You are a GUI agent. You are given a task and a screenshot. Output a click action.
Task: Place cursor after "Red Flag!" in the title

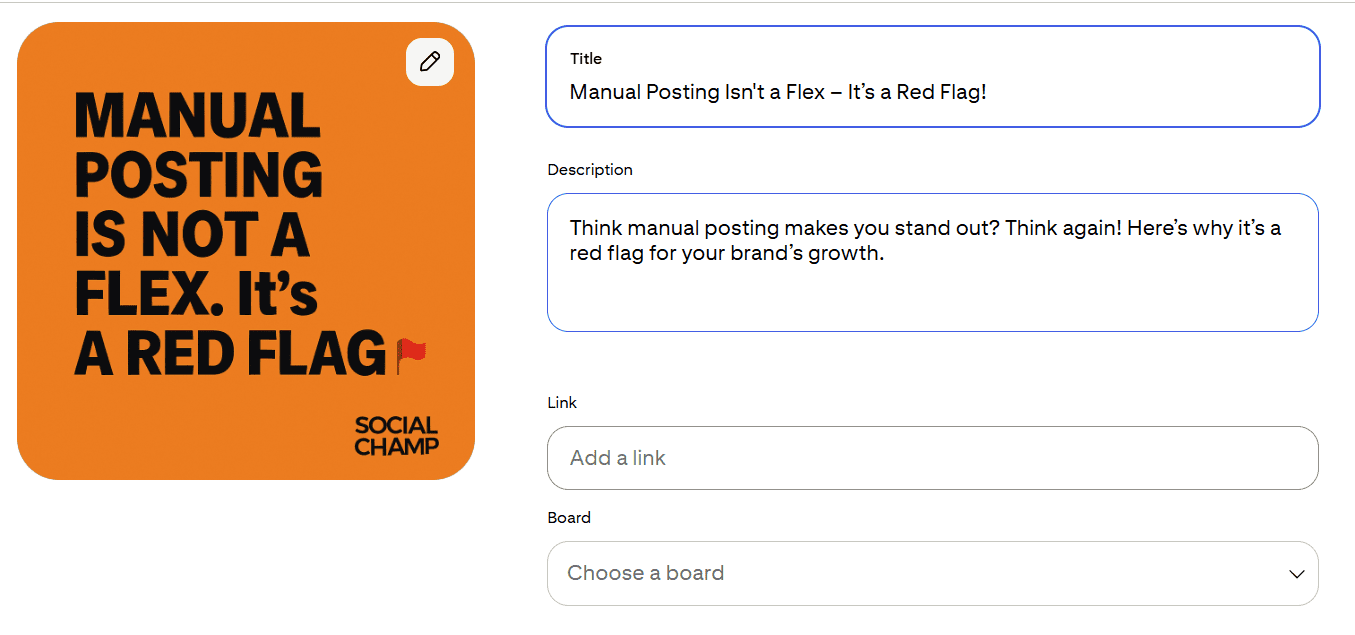click(989, 92)
